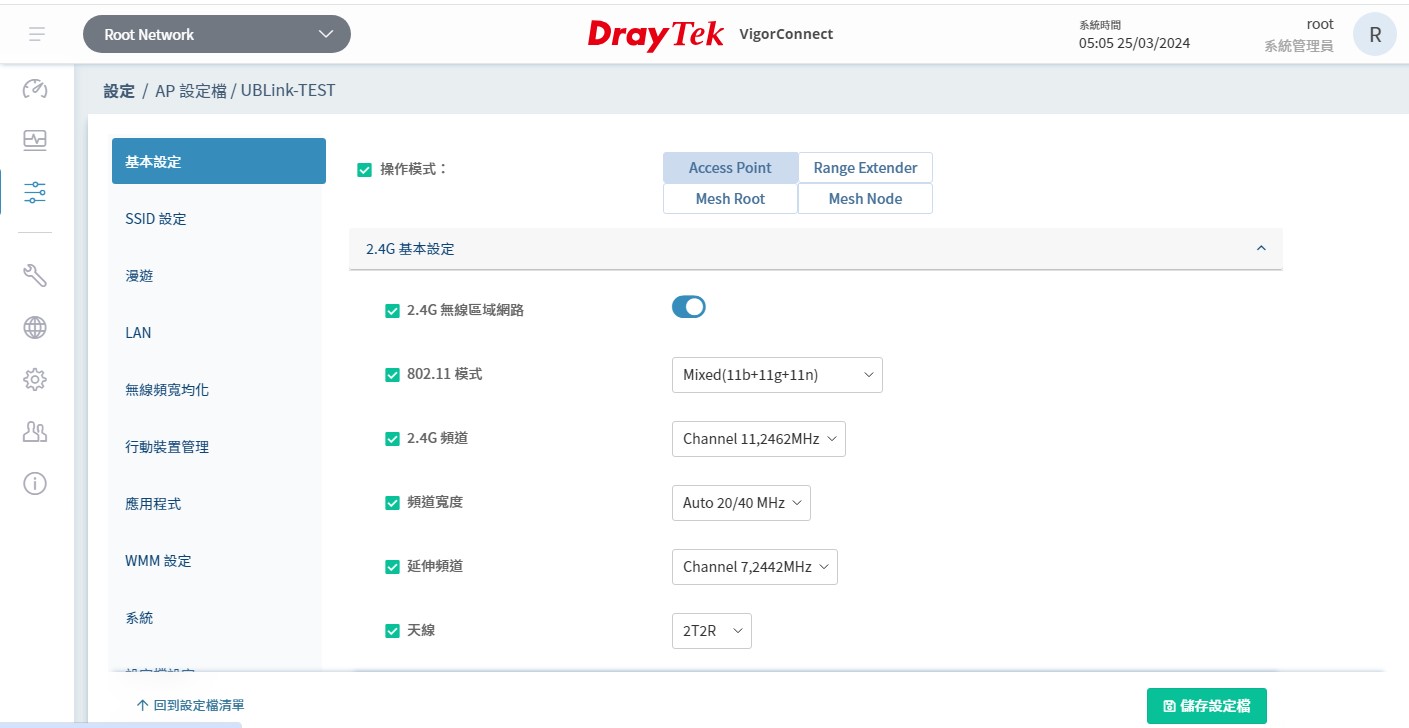Collapse the 2.4G 基本設定 section
Image resolution: width=1409 pixels, height=728 pixels.
(x=1260, y=248)
